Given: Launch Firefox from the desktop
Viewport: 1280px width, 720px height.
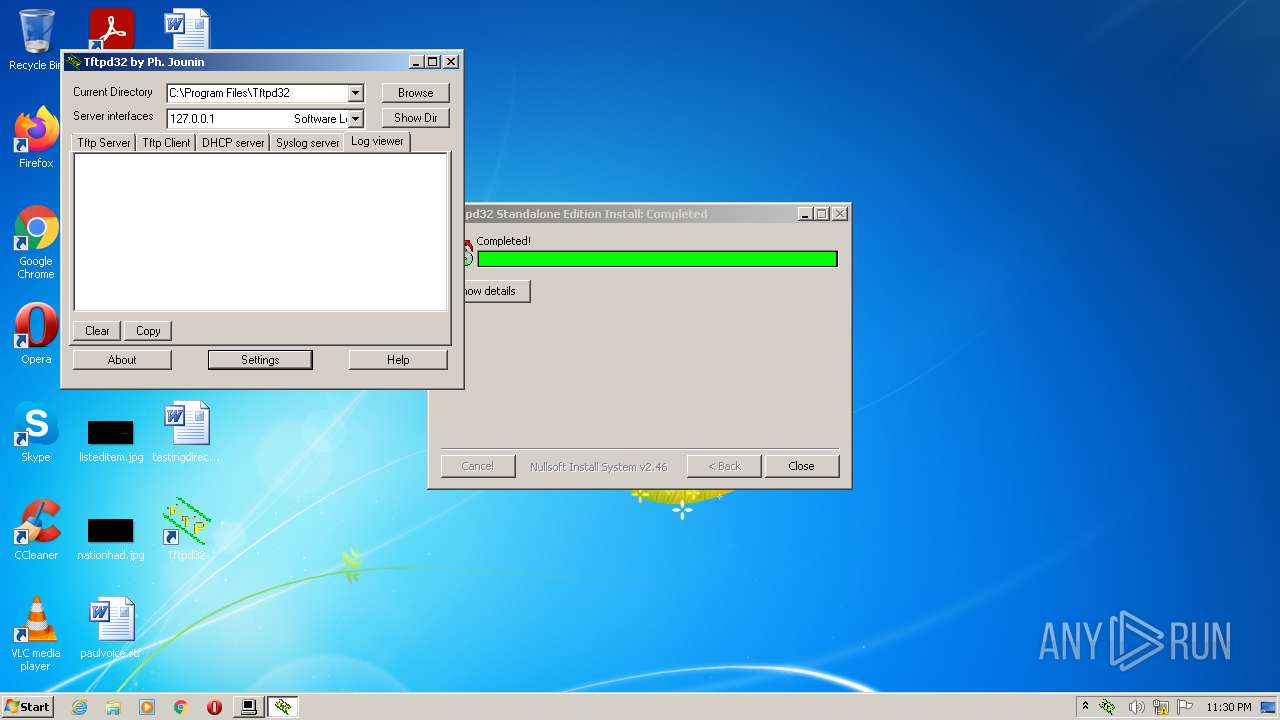Looking at the screenshot, I should click(x=36, y=137).
